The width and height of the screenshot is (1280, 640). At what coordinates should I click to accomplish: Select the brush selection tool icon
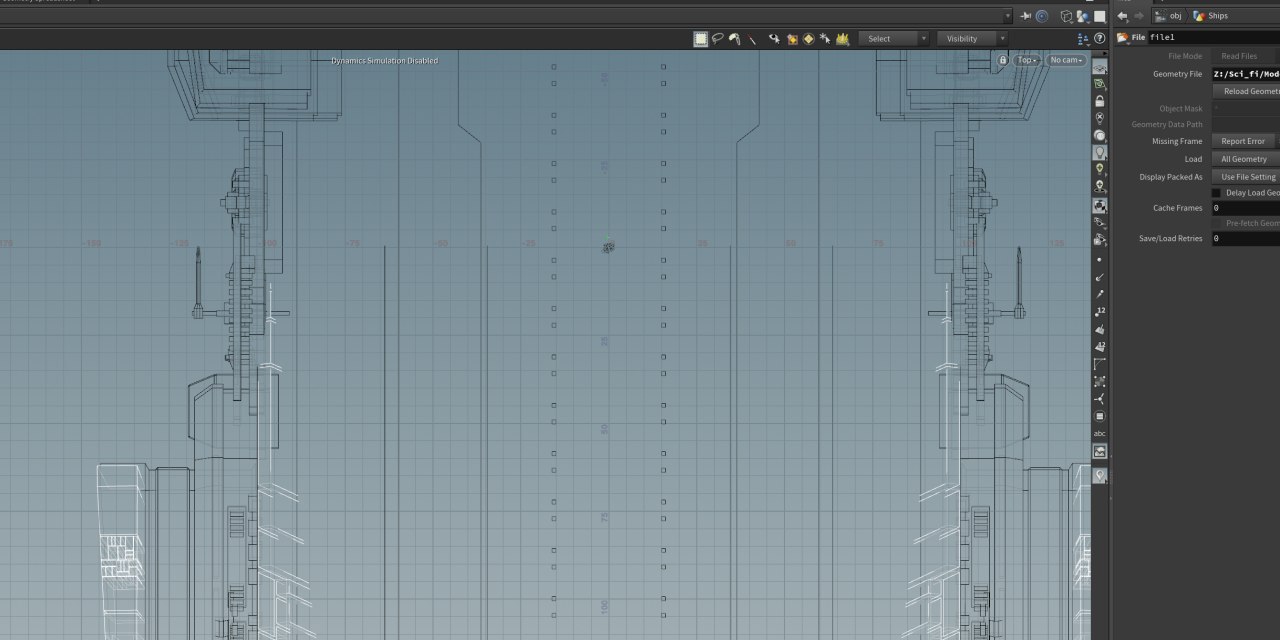[735, 39]
